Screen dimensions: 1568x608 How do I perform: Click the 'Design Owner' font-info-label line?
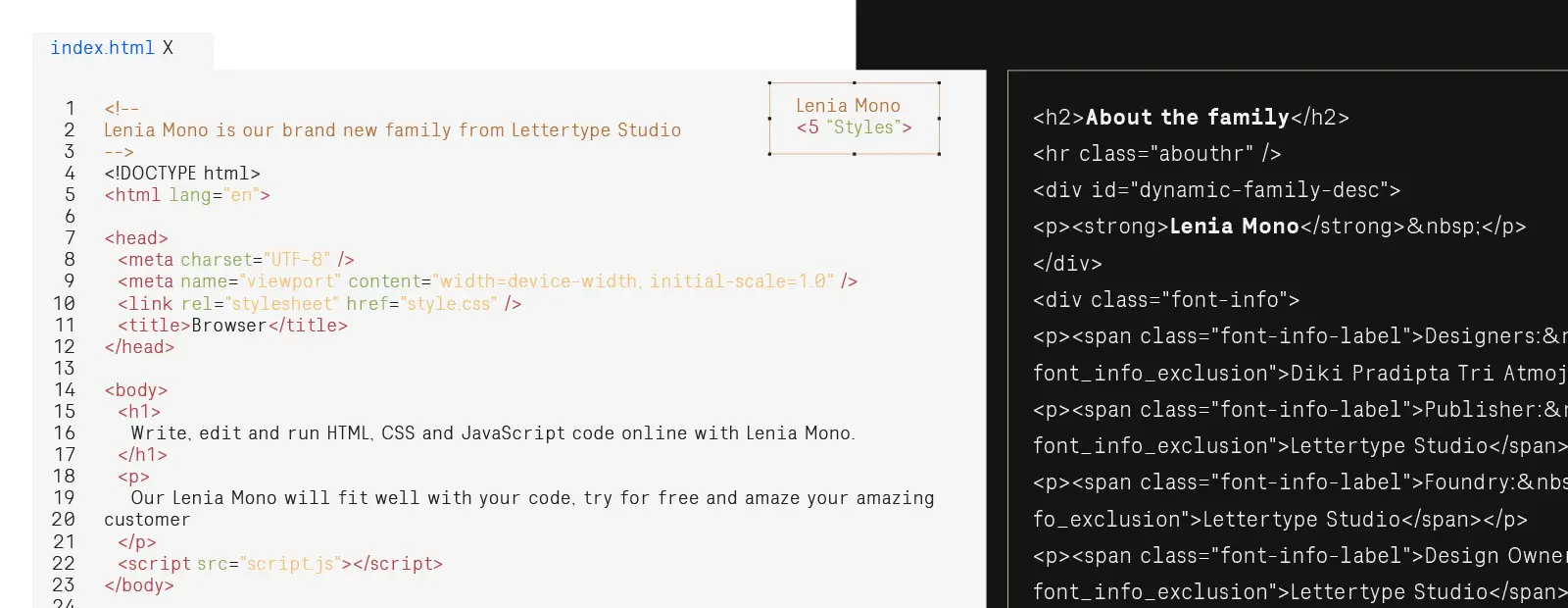point(1299,555)
